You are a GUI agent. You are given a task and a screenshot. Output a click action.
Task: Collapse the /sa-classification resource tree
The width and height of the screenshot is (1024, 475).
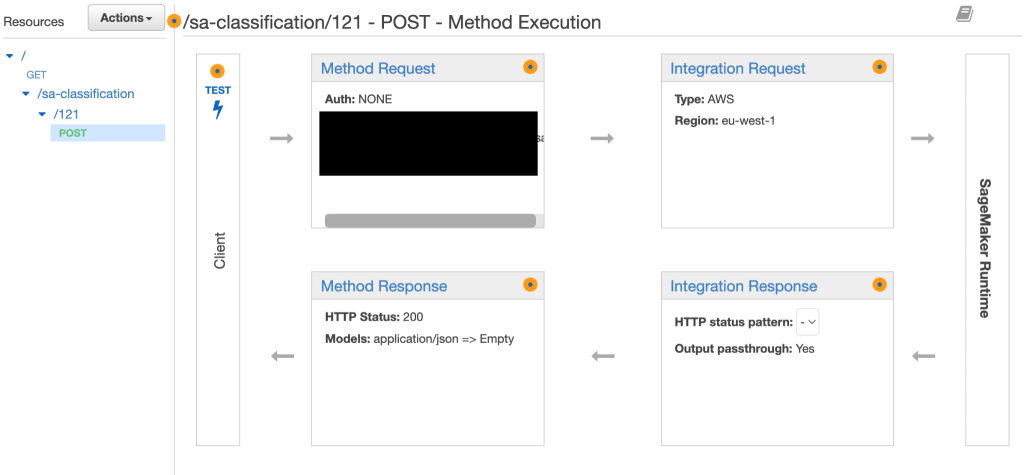(27, 94)
